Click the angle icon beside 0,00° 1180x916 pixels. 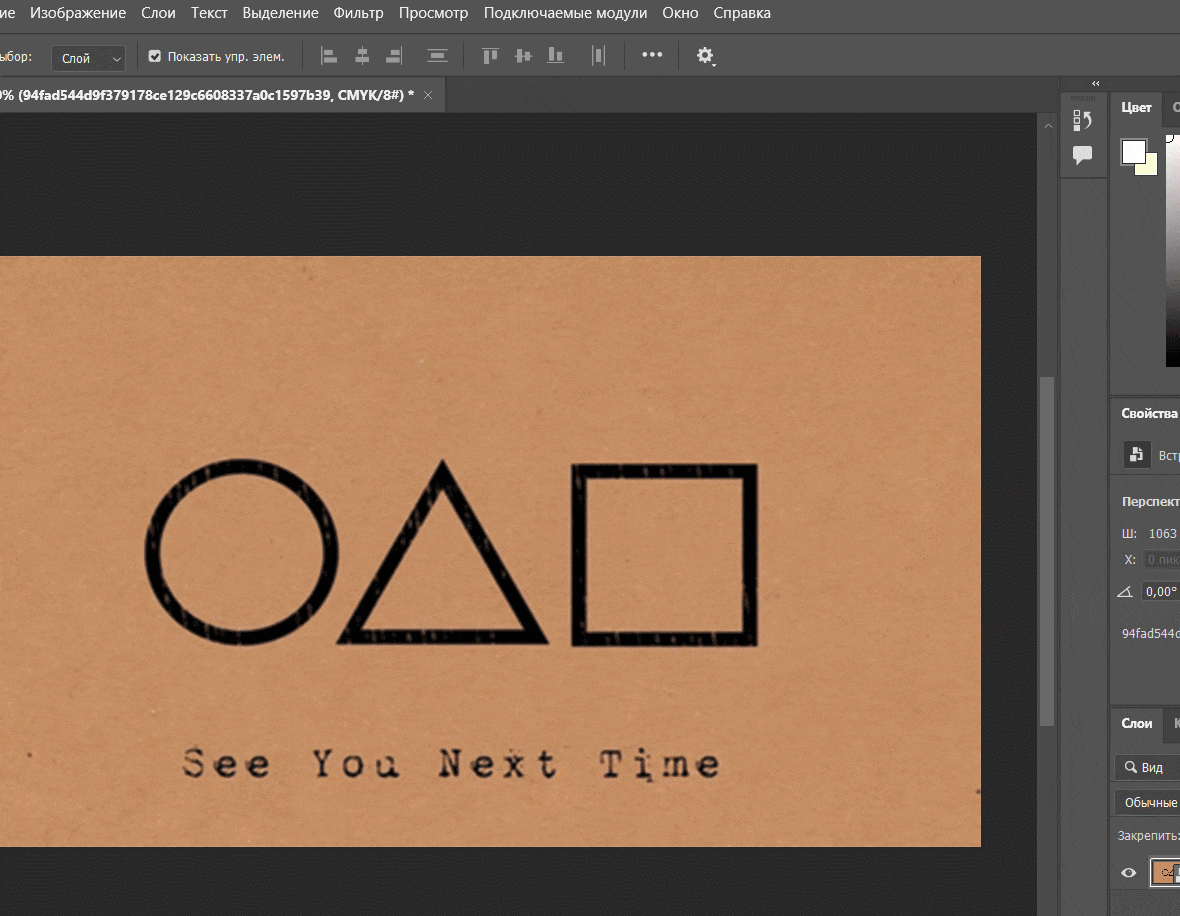click(1125, 592)
